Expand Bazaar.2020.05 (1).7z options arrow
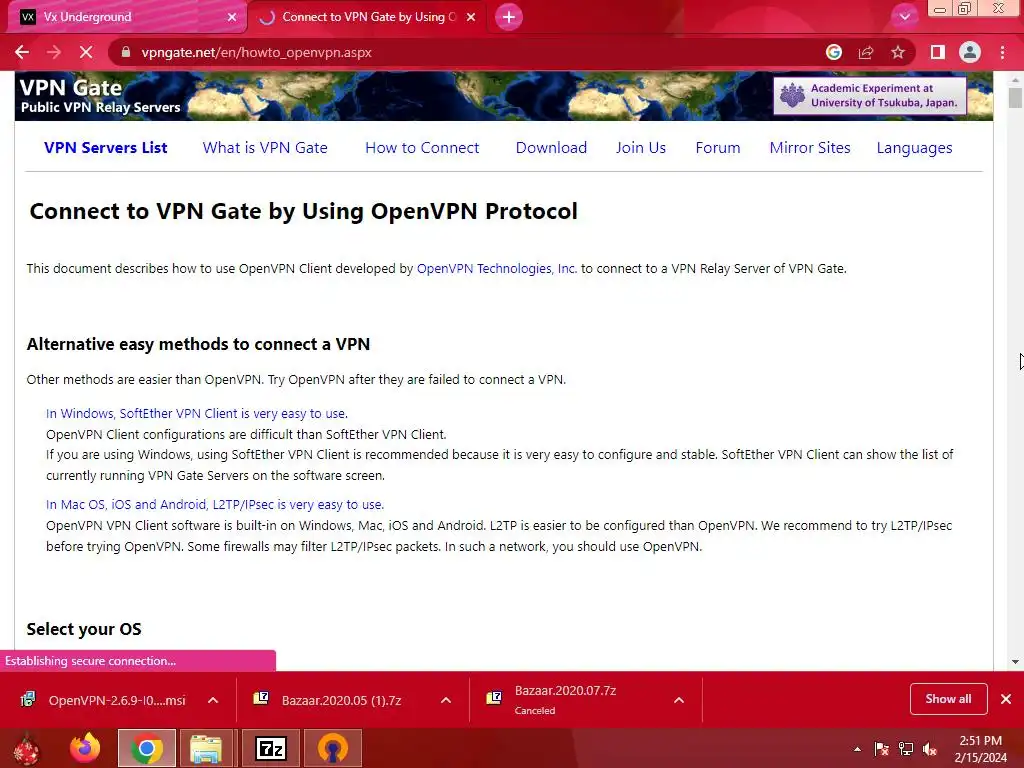Image resolution: width=1024 pixels, height=768 pixels. tap(446, 700)
